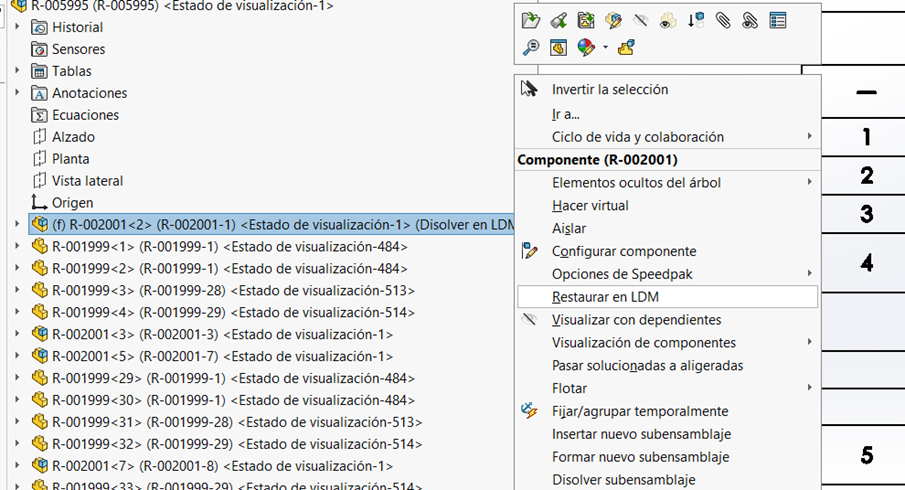Select the R-005995 top-level assembly row
Image resolution: width=905 pixels, height=490 pixels.
pos(173,6)
